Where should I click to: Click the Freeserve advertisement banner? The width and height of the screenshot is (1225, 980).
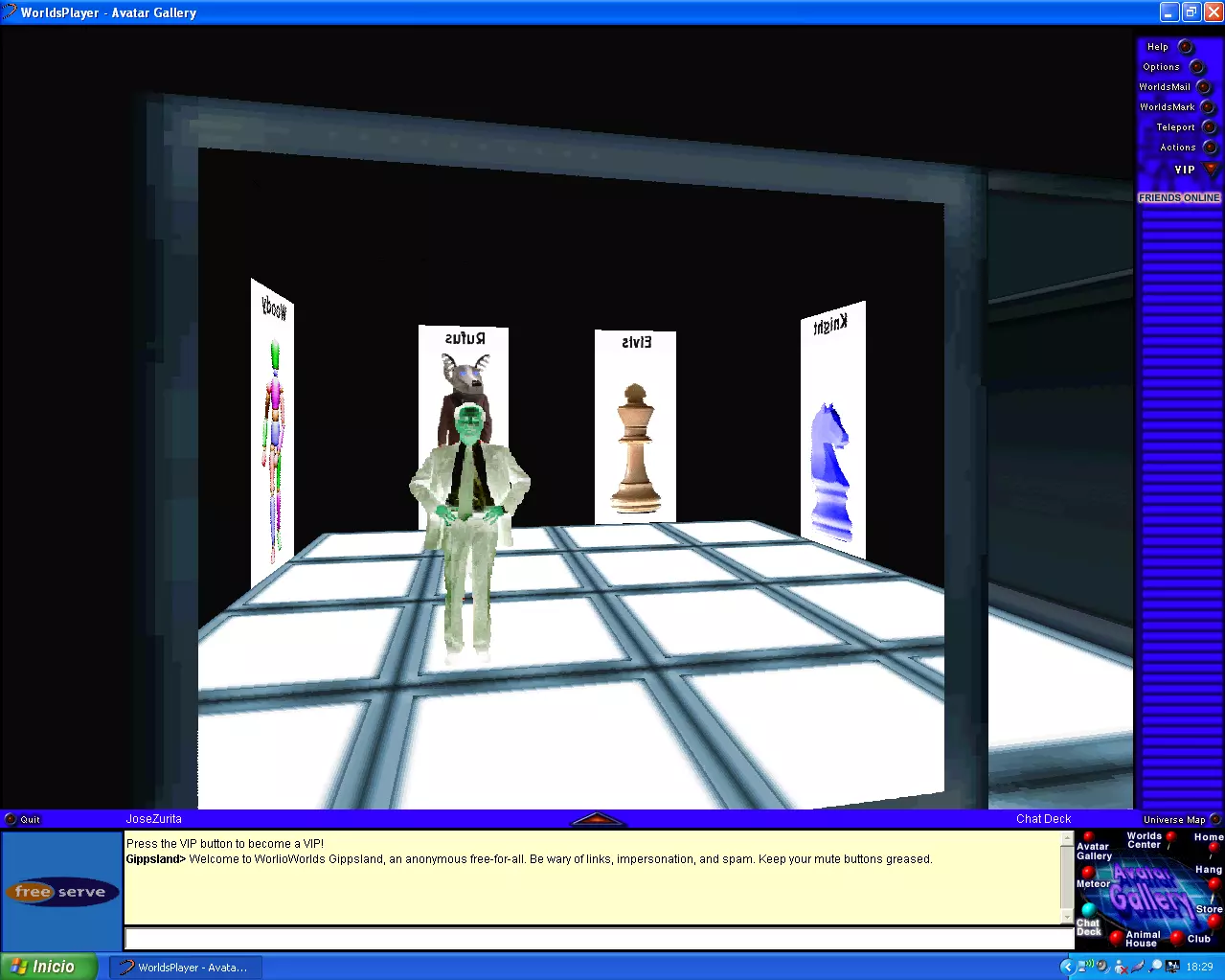coord(61,892)
